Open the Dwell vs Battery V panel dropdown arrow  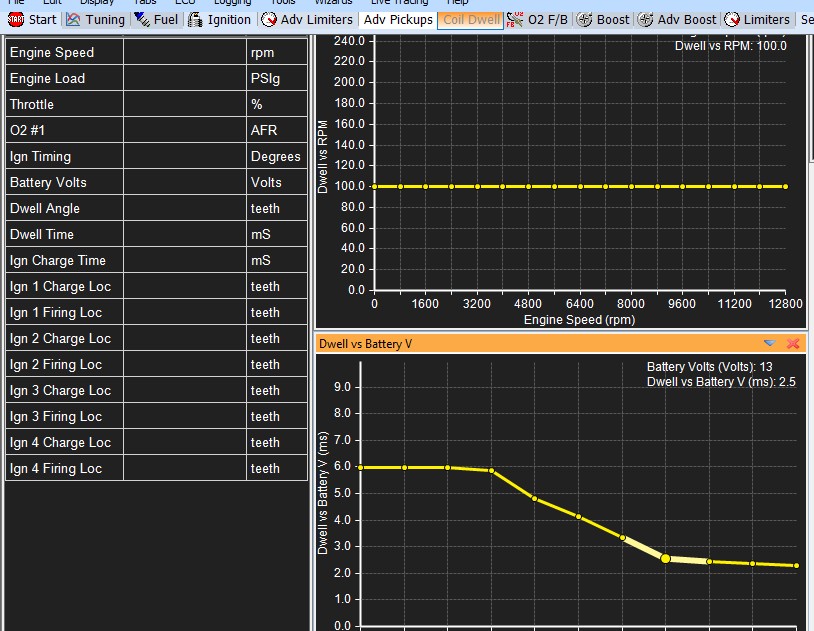point(770,343)
